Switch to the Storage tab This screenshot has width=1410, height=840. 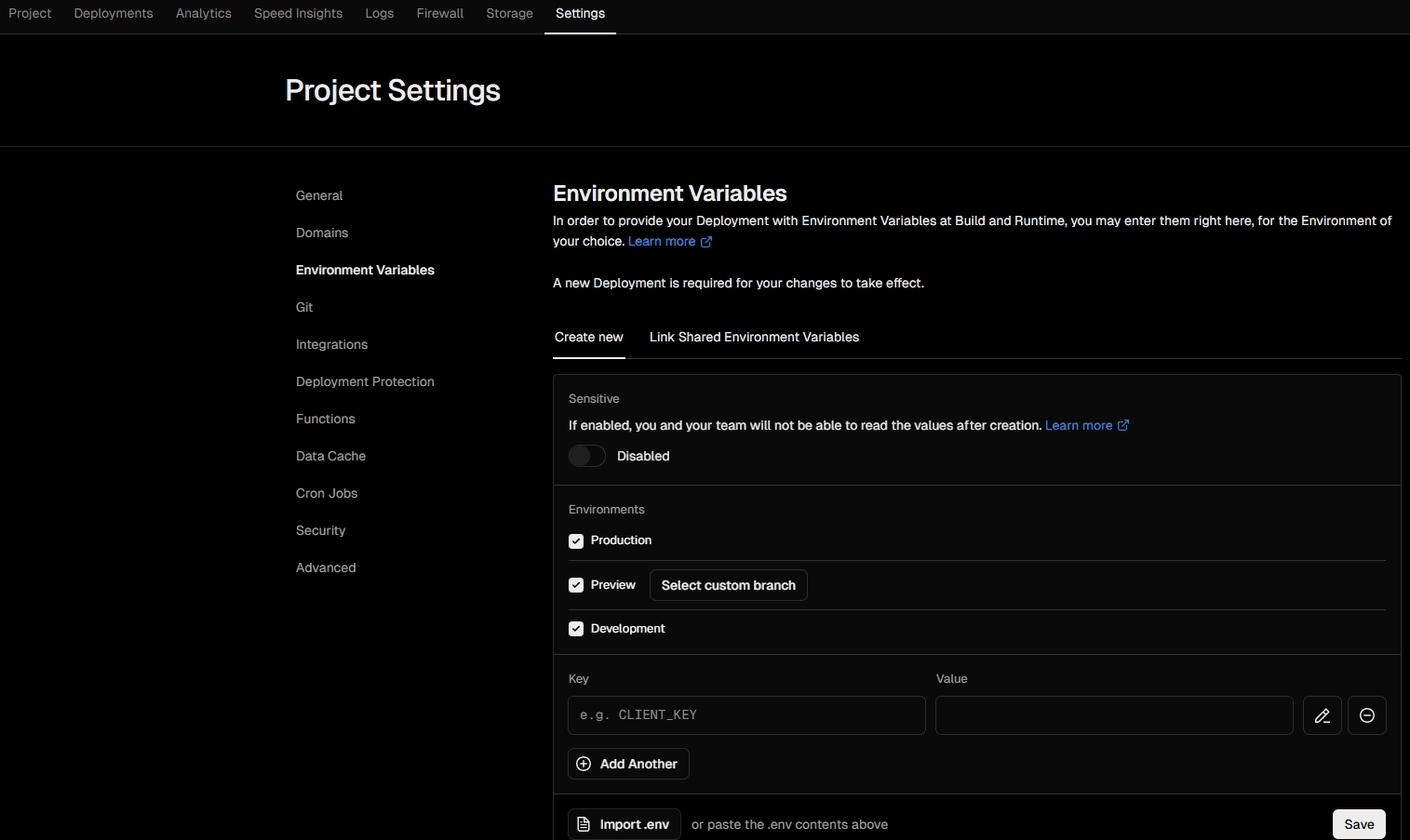pyautogui.click(x=509, y=13)
